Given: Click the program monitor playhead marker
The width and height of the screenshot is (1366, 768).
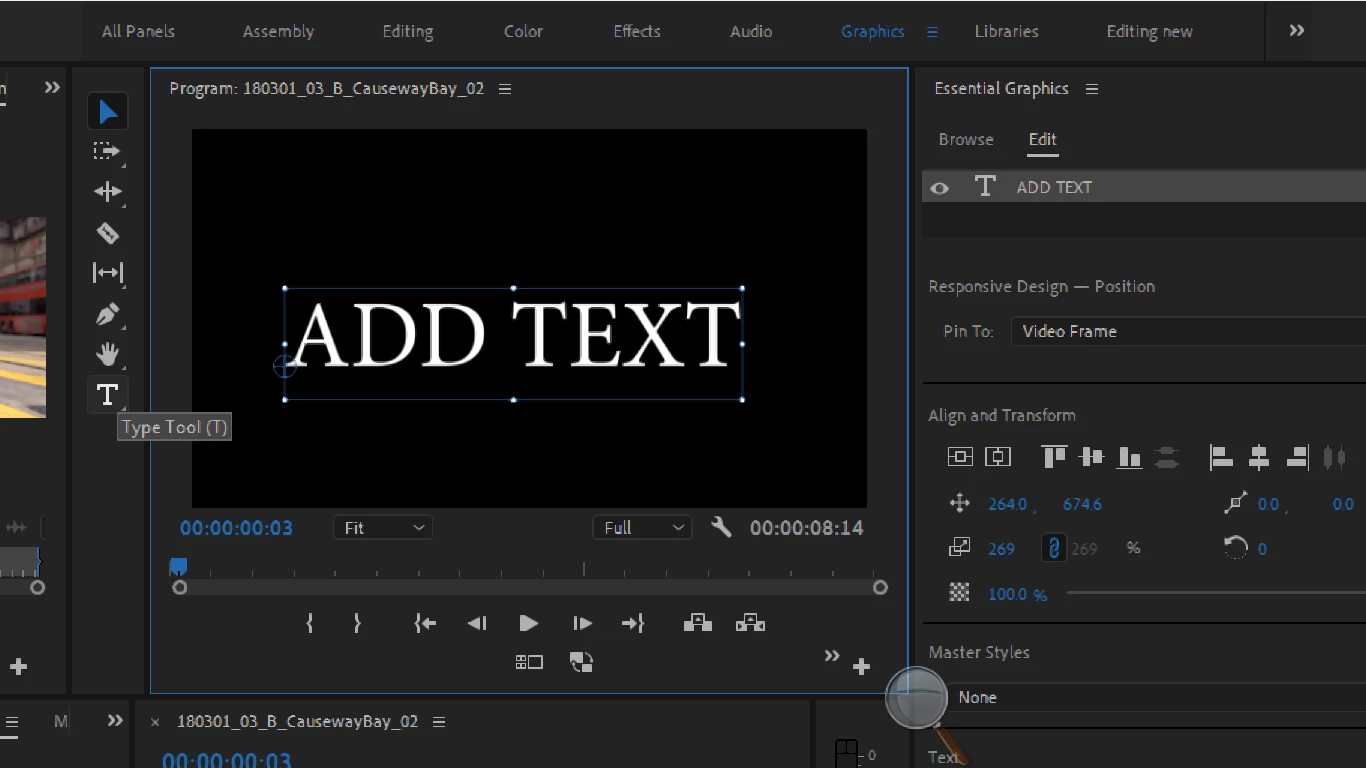Looking at the screenshot, I should click(x=178, y=567).
